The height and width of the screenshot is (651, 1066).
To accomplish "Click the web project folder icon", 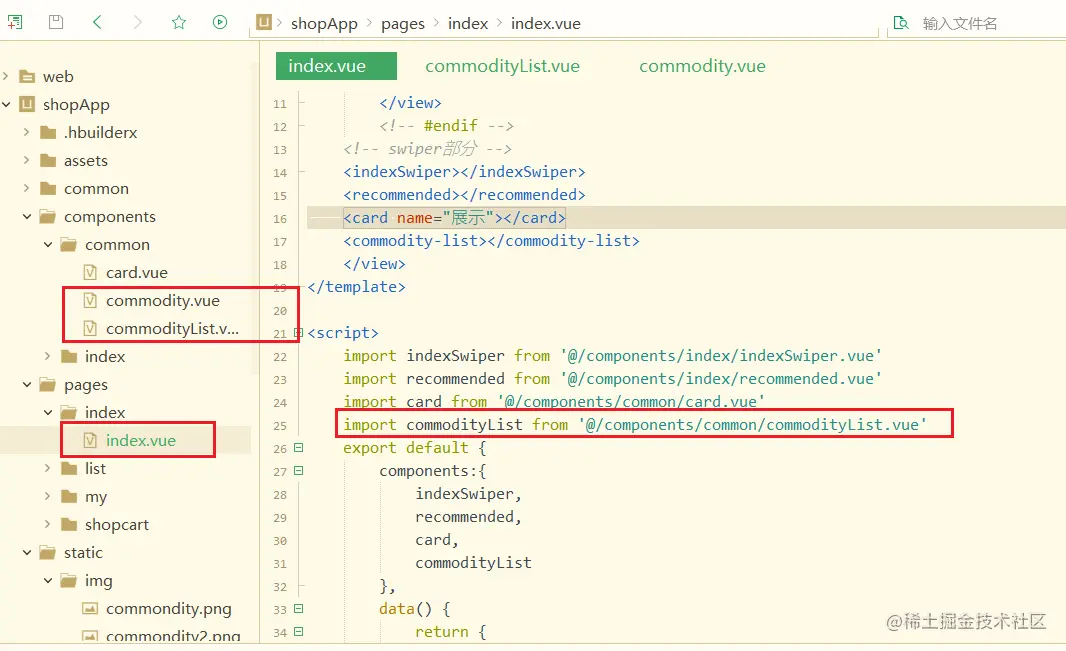I will pyautogui.click(x=27, y=77).
